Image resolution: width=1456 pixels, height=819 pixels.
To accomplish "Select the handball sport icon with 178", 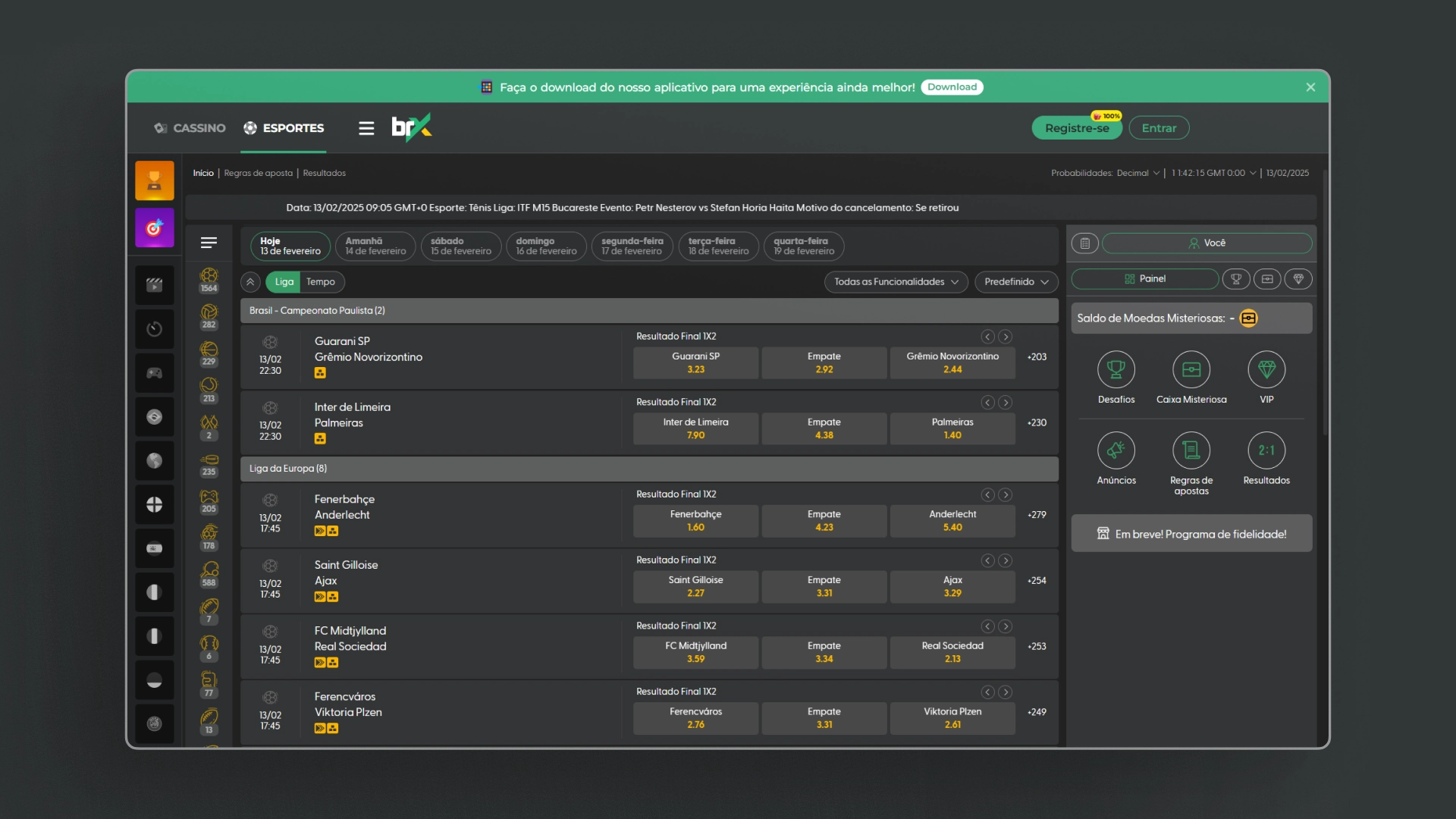I will tap(209, 538).
